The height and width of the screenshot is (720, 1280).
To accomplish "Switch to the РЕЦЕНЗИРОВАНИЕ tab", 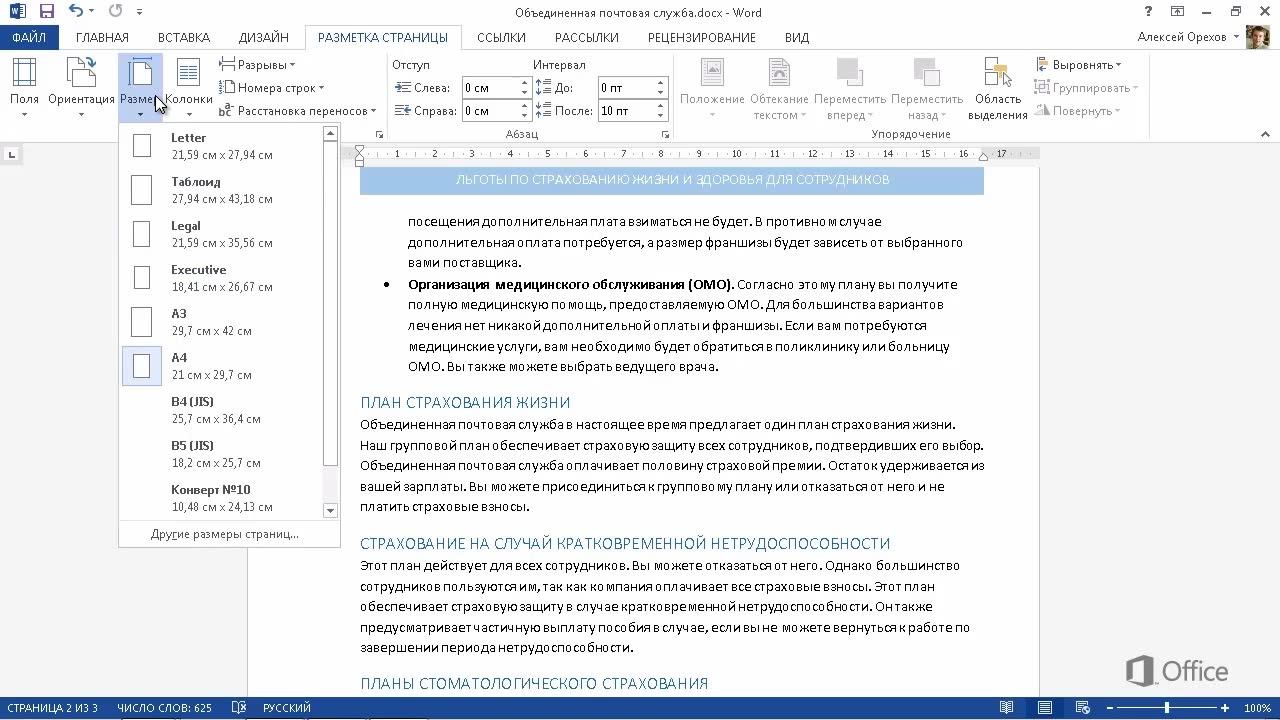I will click(702, 37).
